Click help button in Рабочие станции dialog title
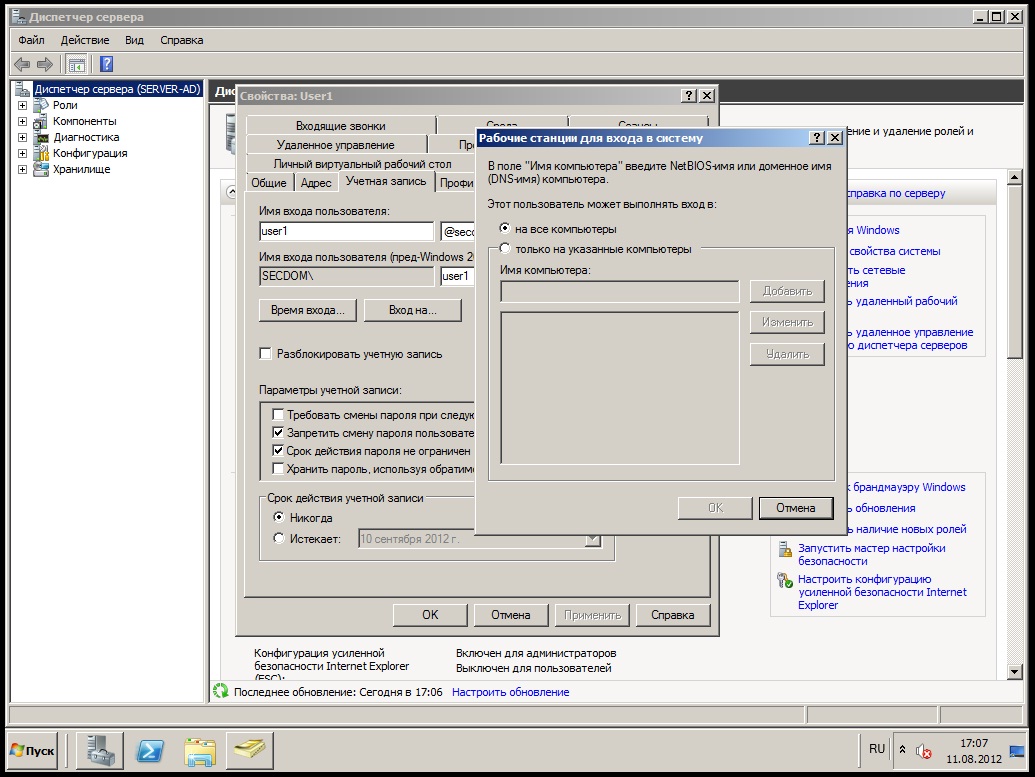 (817, 137)
